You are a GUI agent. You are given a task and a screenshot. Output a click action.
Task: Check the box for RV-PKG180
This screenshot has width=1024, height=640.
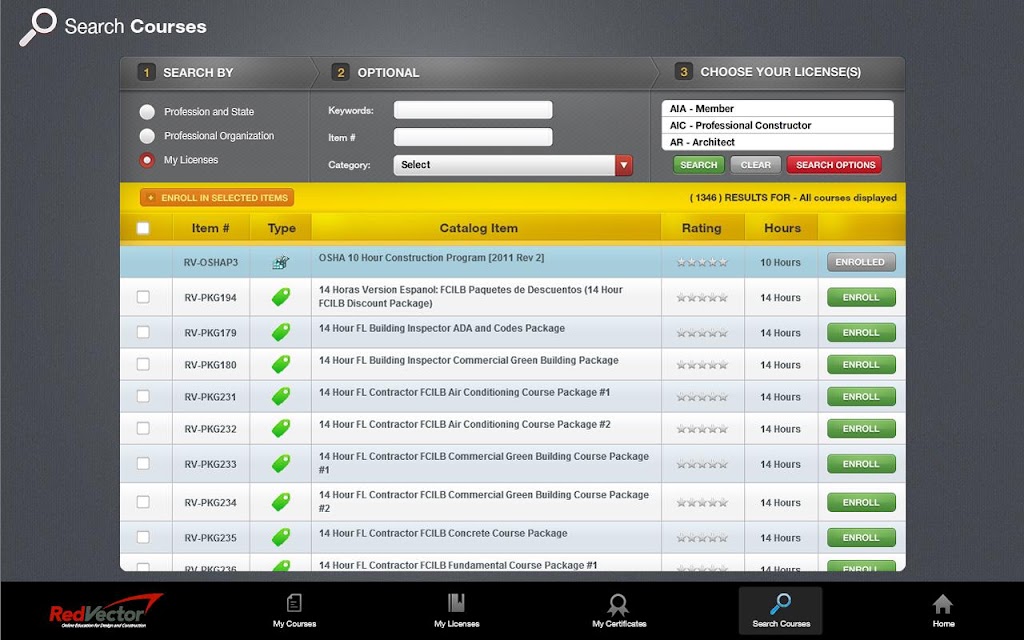pos(143,364)
